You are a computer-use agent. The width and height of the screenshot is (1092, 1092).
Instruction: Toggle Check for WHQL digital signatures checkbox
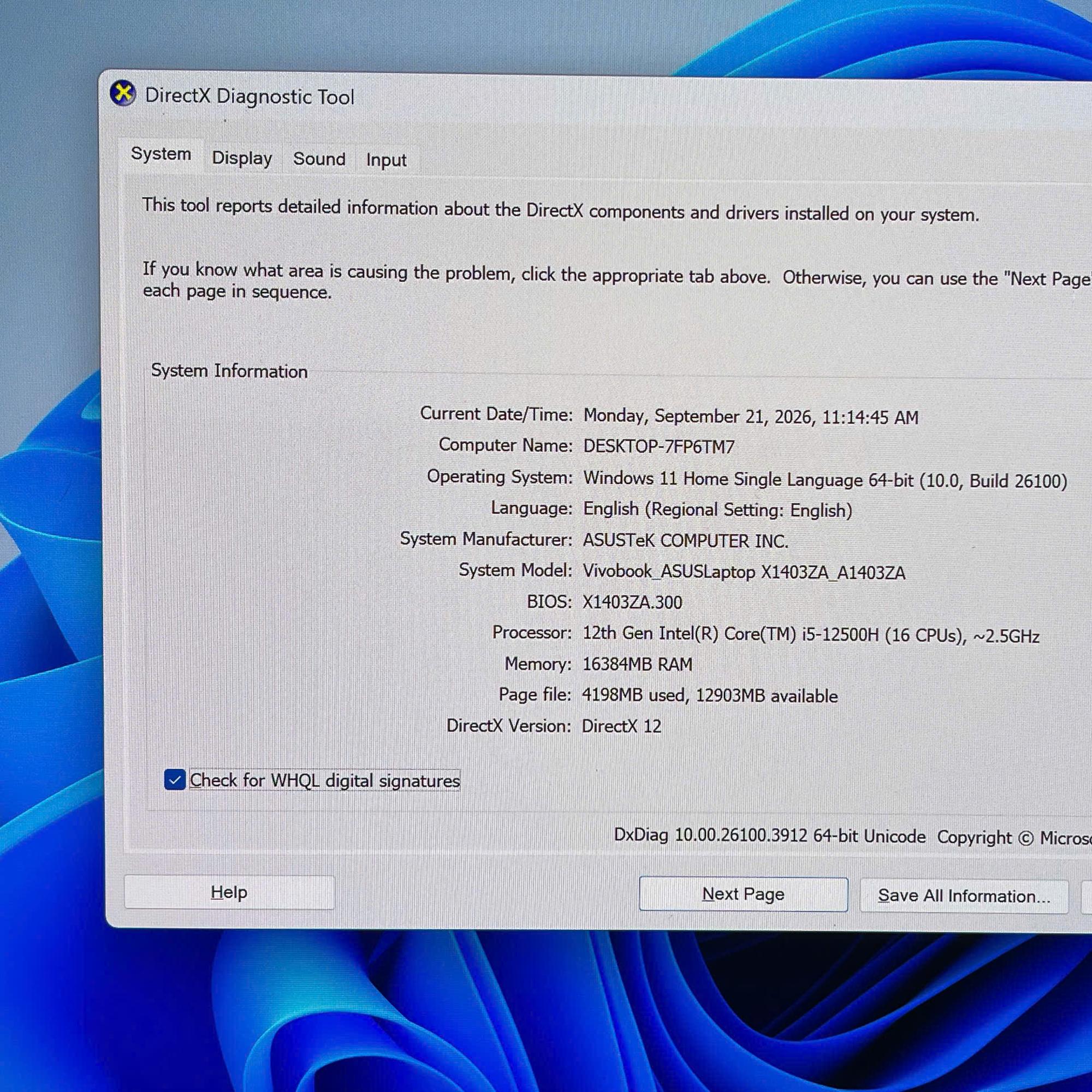pos(175,780)
